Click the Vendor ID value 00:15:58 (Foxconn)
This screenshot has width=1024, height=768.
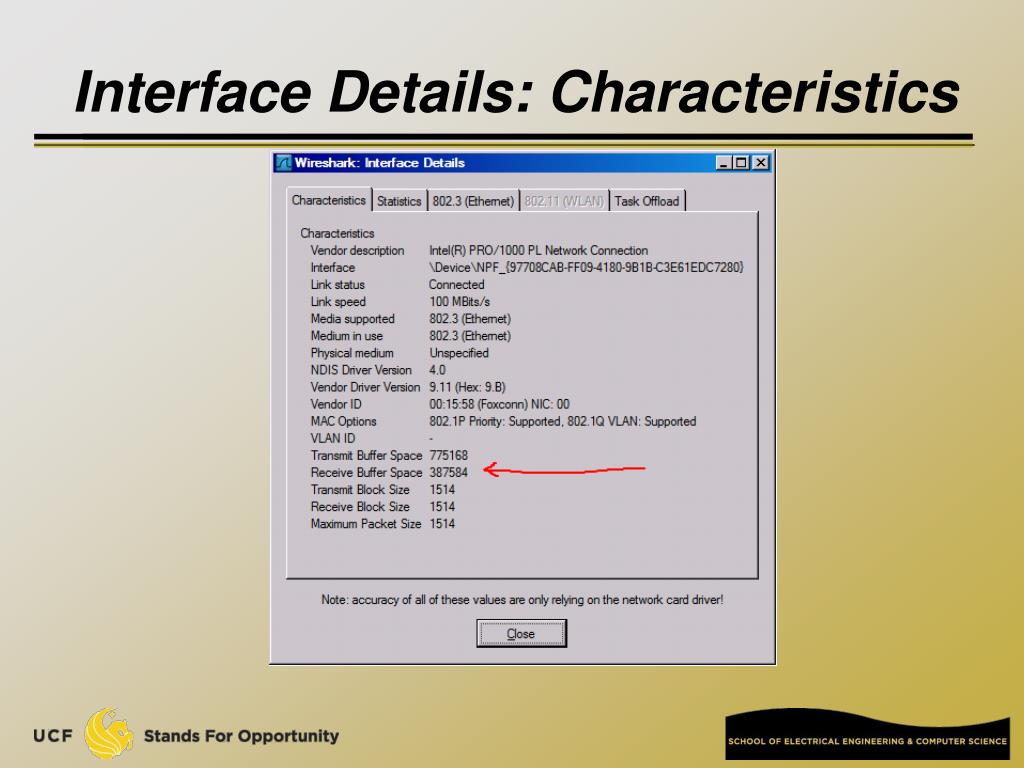tap(499, 404)
